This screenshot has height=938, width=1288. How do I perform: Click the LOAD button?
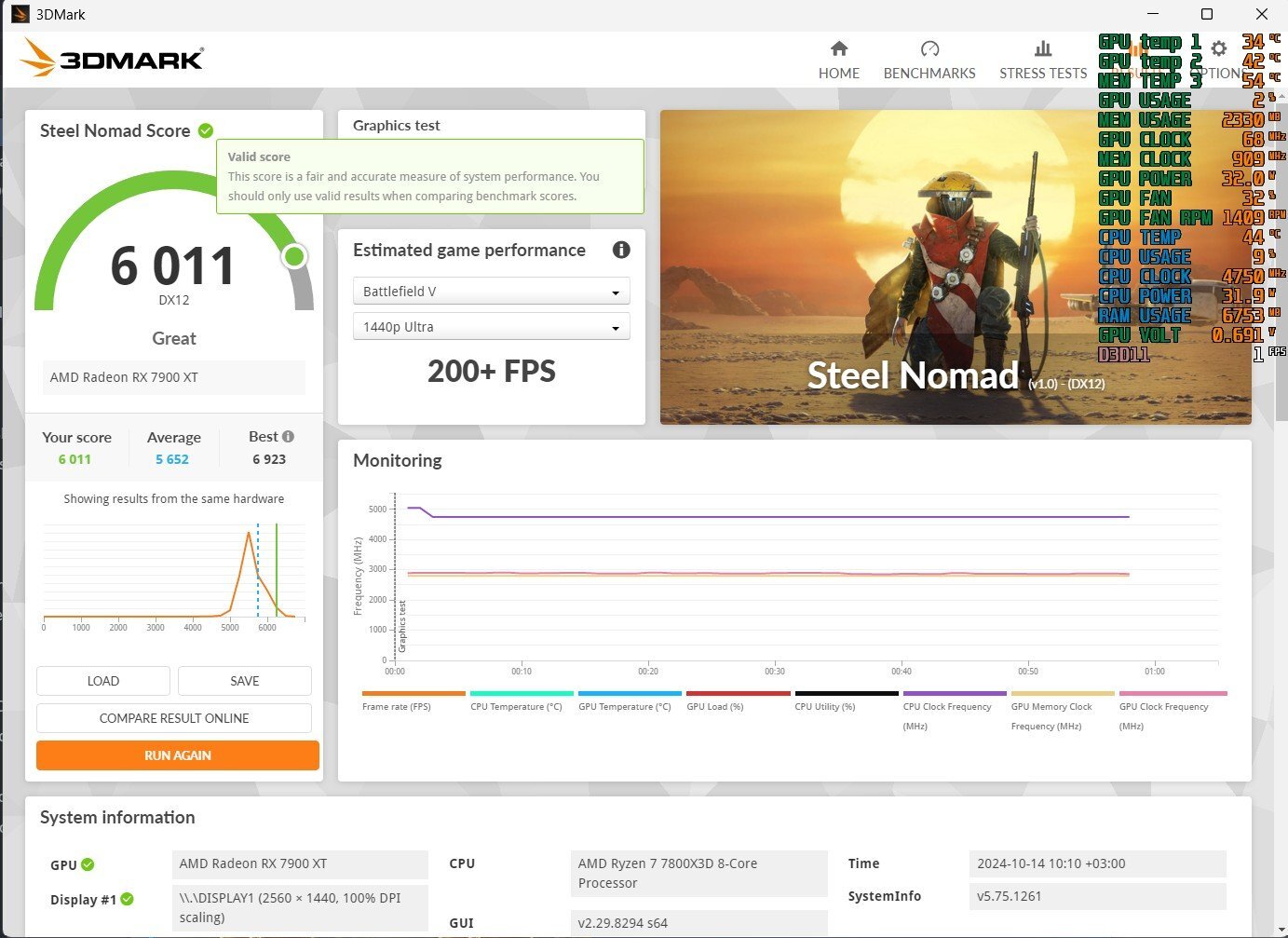tap(103, 681)
